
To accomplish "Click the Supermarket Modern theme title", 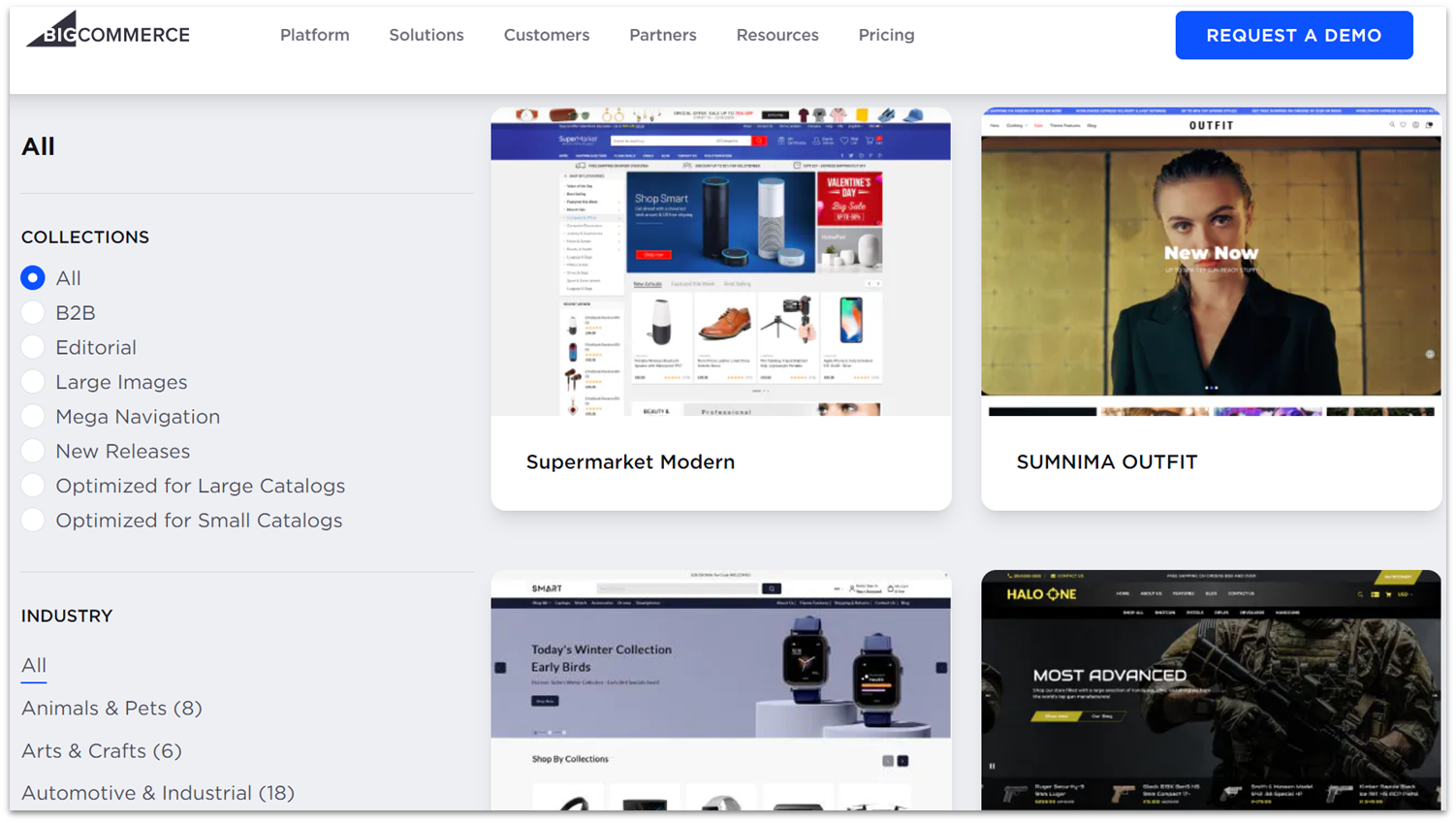I will point(630,462).
